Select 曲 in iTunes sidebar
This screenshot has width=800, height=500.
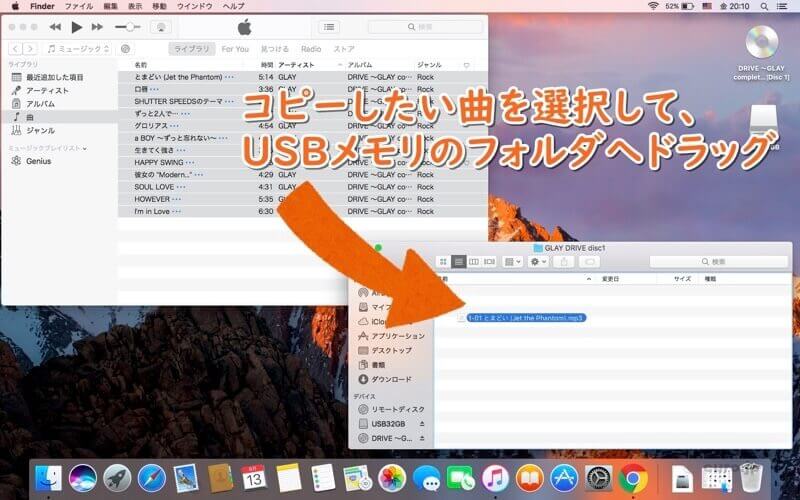(x=60, y=117)
